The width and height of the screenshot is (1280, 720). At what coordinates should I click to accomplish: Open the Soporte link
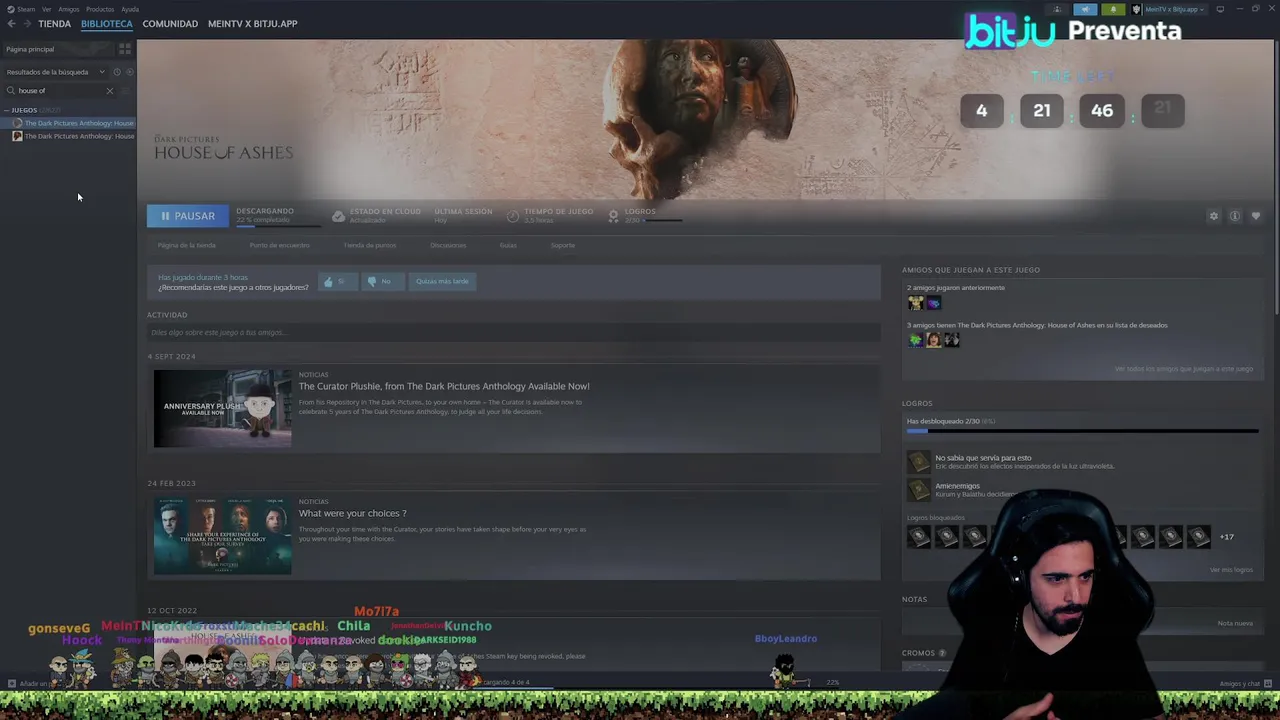tap(563, 245)
